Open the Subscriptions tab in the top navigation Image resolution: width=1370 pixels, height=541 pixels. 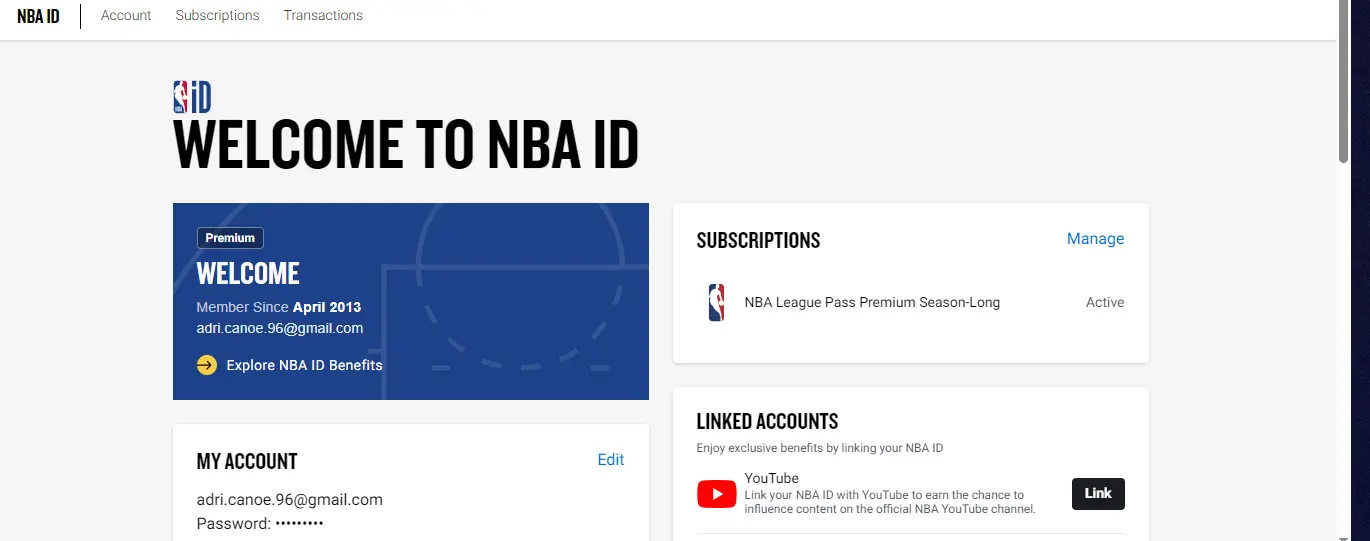coord(217,15)
